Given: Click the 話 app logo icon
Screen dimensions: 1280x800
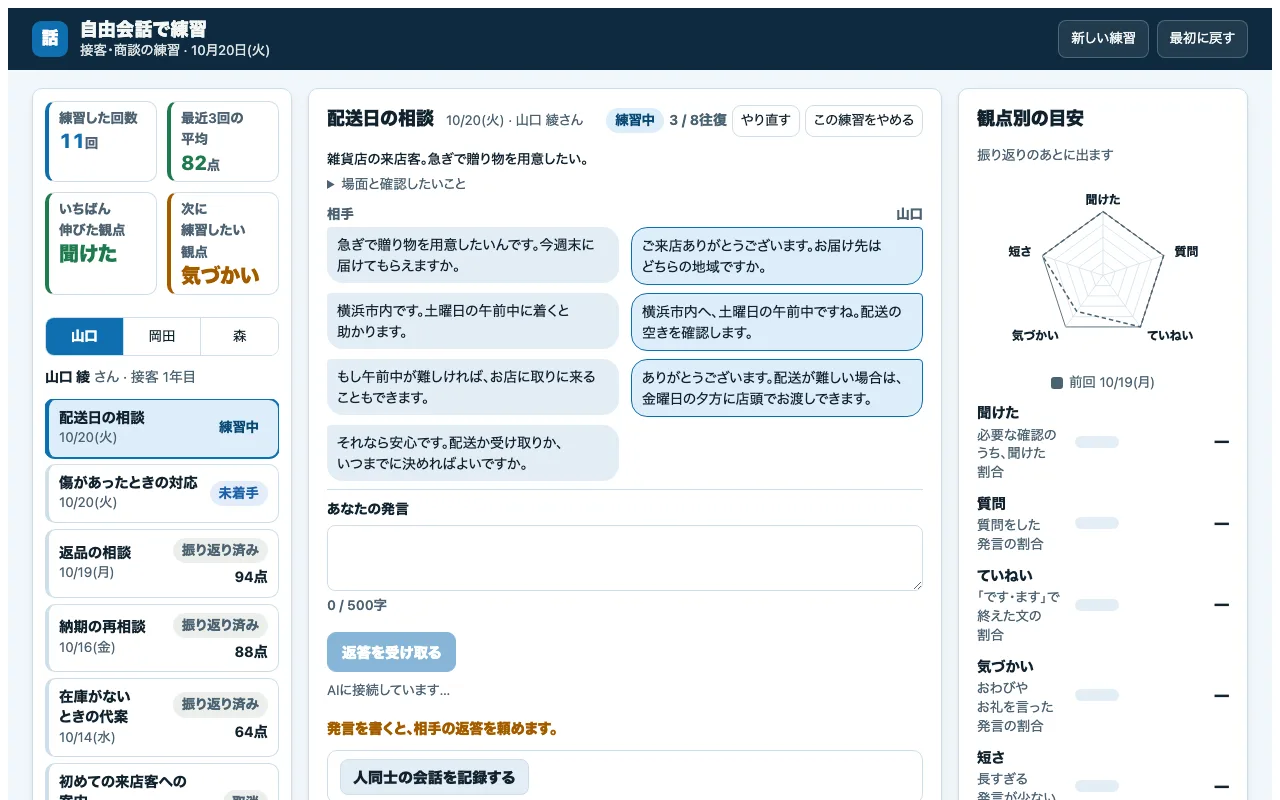Looking at the screenshot, I should click(x=50, y=39).
